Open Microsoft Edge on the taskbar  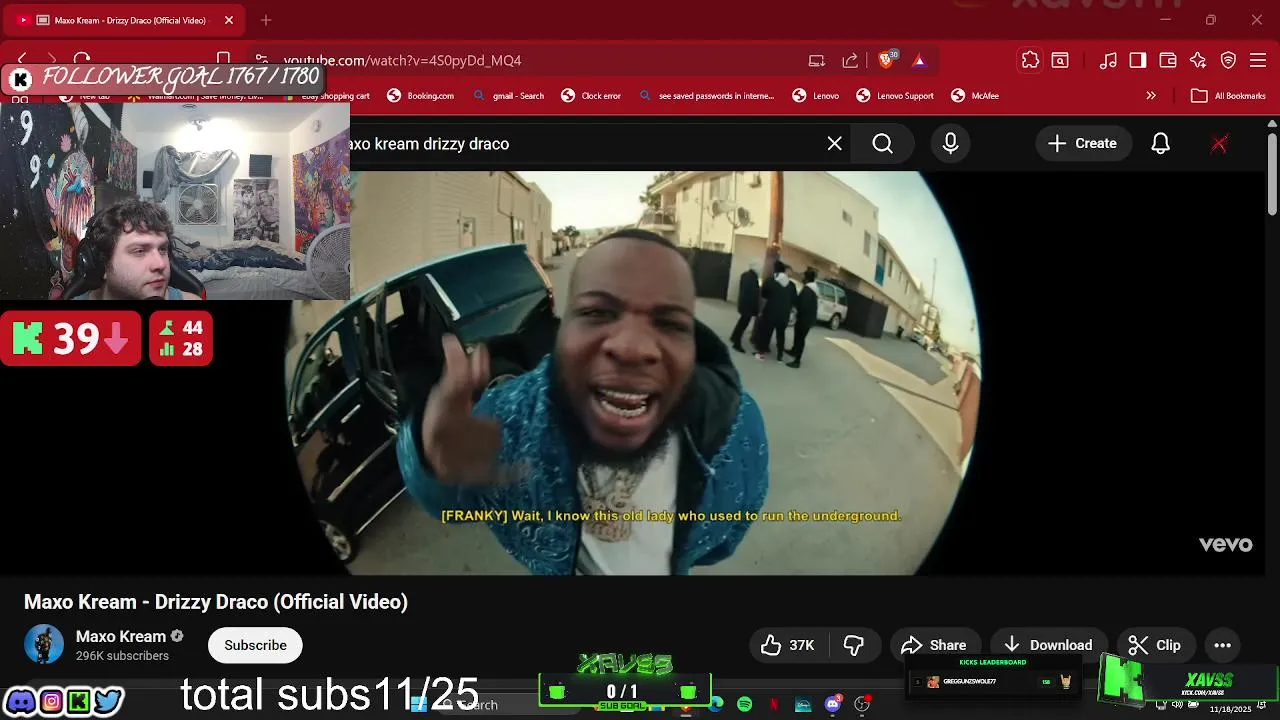716,704
